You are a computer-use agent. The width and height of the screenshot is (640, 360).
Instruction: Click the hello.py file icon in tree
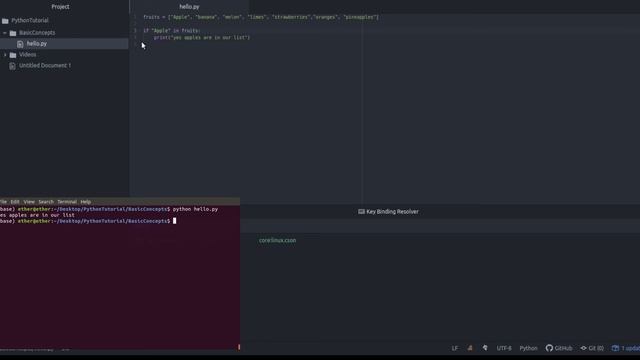(20, 44)
